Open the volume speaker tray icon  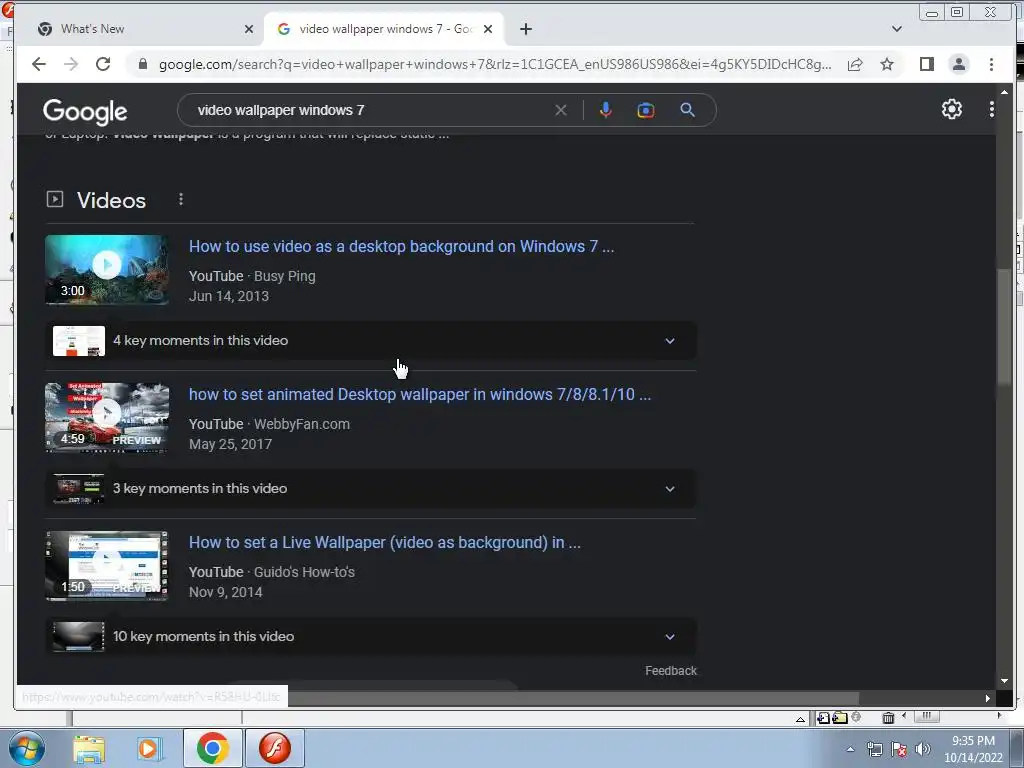pos(923,749)
